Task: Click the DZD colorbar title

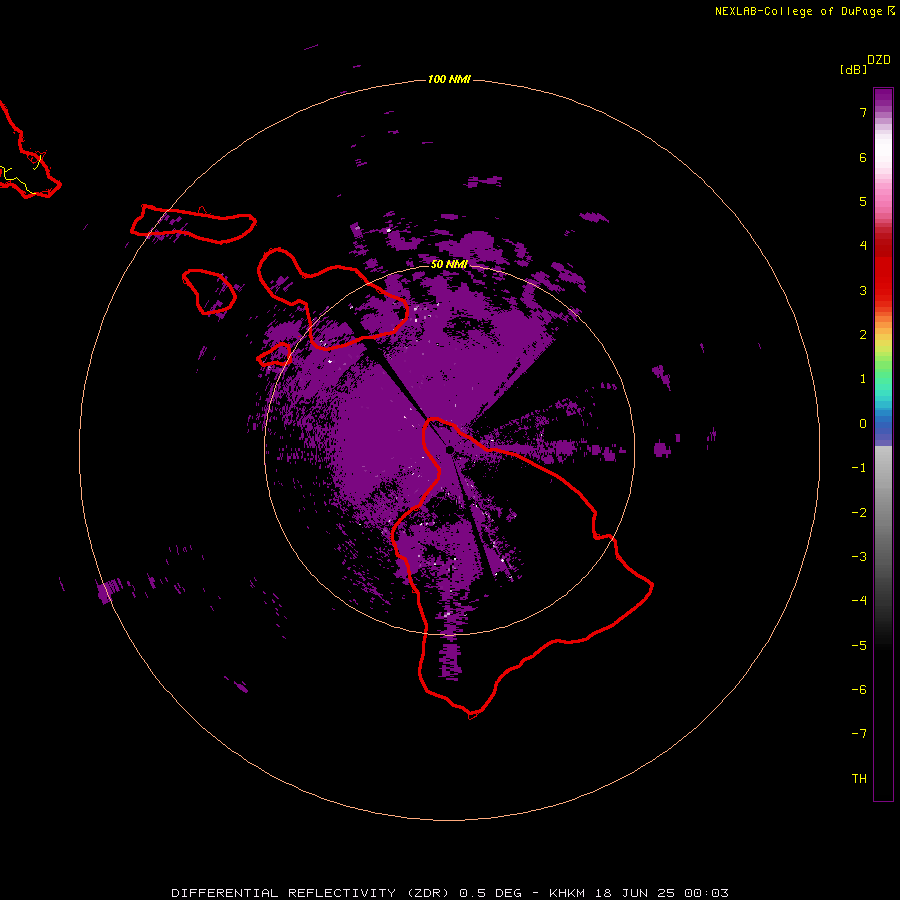Action: [x=879, y=60]
